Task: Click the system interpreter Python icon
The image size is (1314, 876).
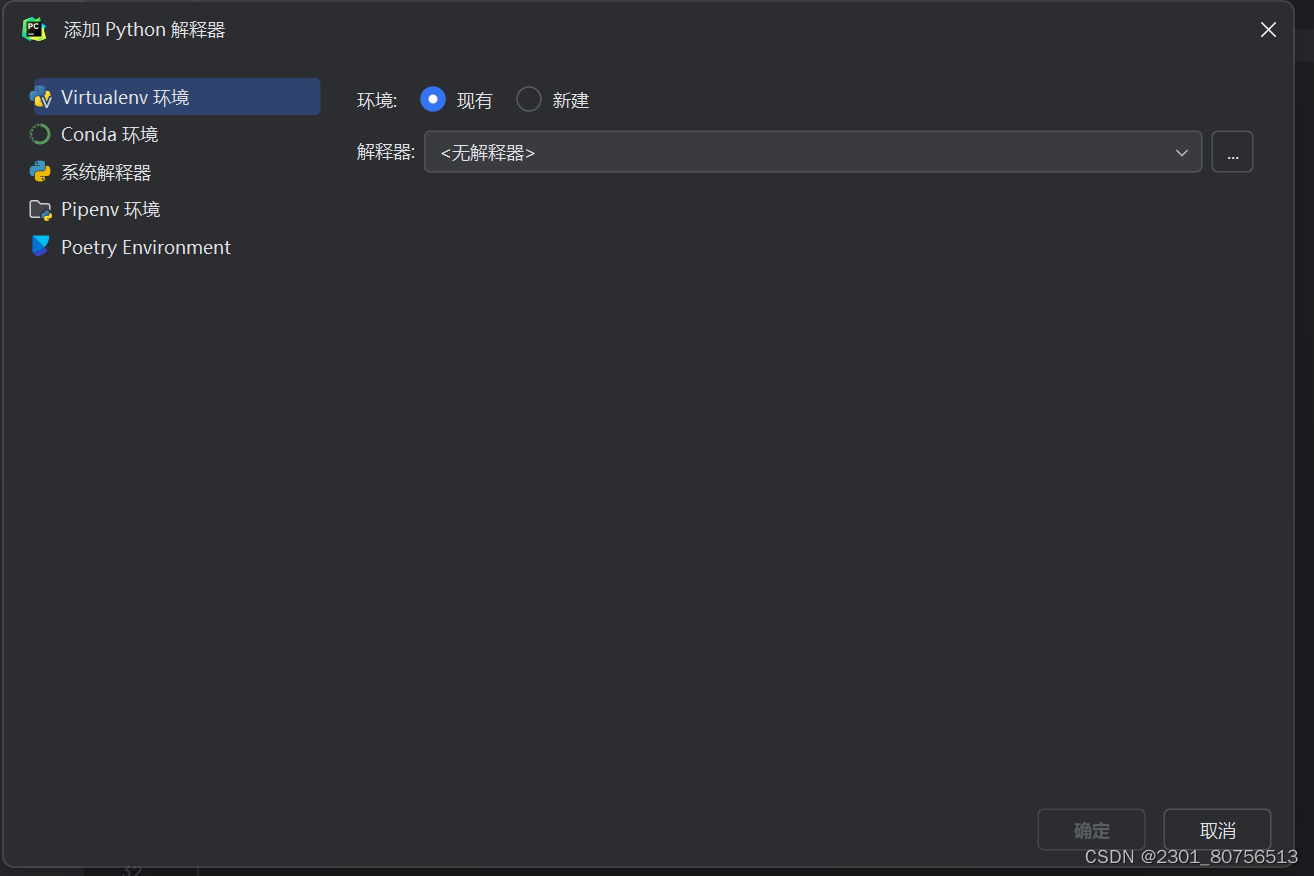Action: coord(40,172)
